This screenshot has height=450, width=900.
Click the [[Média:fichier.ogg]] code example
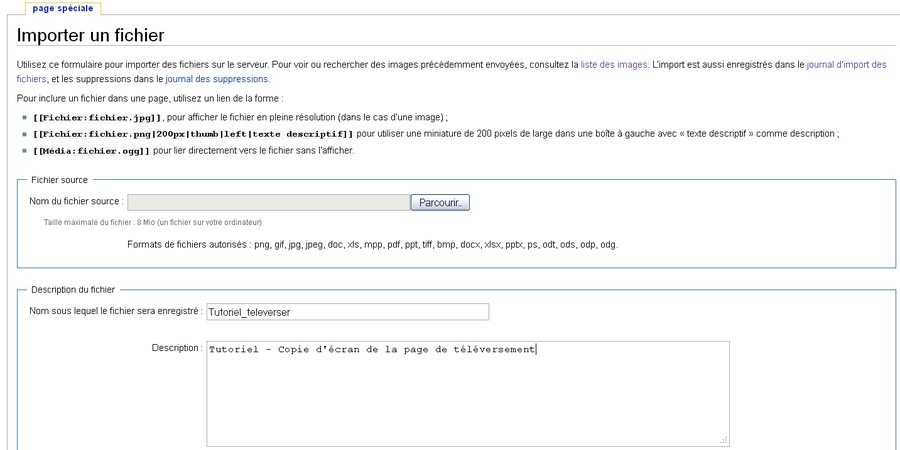tap(91, 151)
